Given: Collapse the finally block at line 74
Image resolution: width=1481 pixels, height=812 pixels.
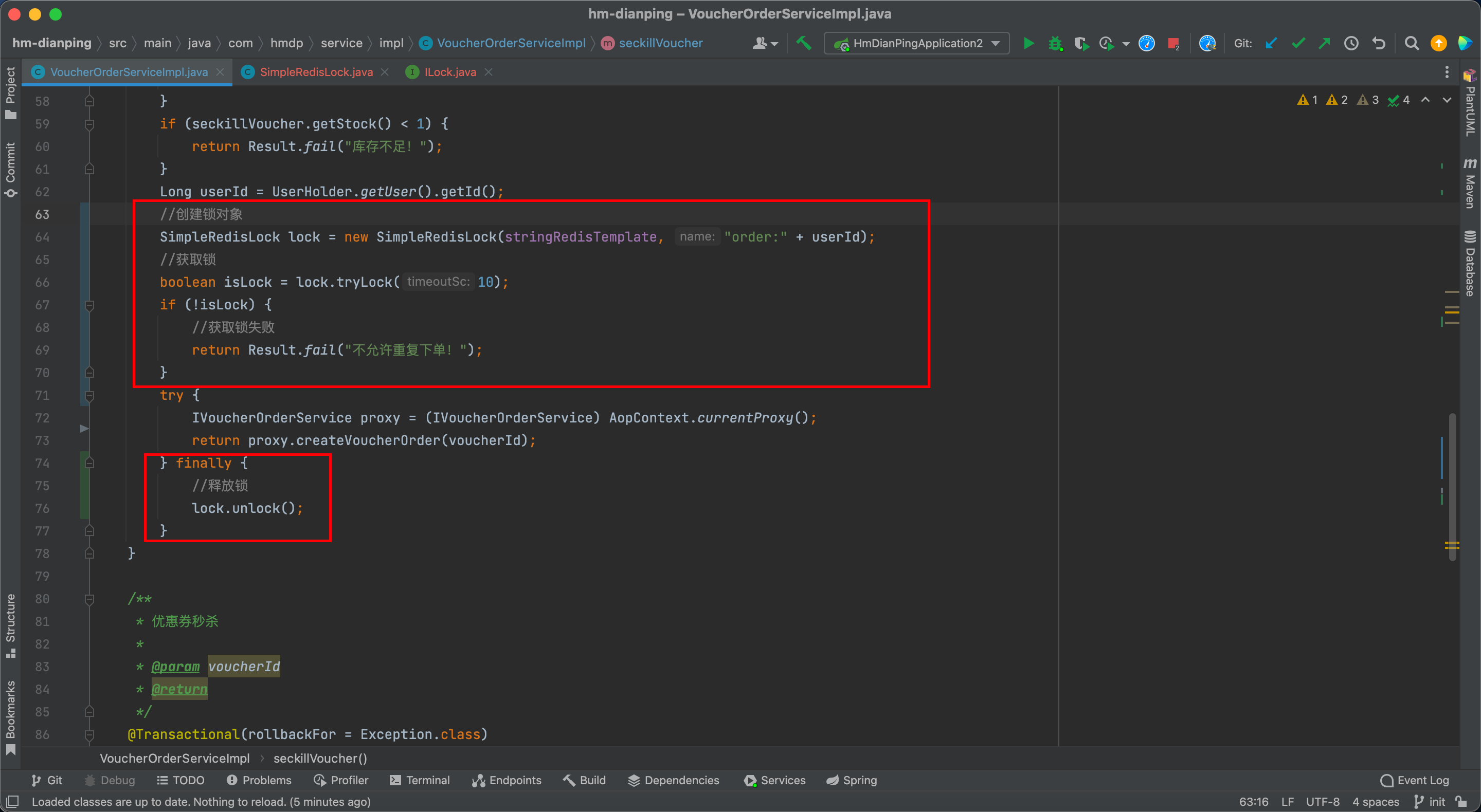Looking at the screenshot, I should click(89, 463).
